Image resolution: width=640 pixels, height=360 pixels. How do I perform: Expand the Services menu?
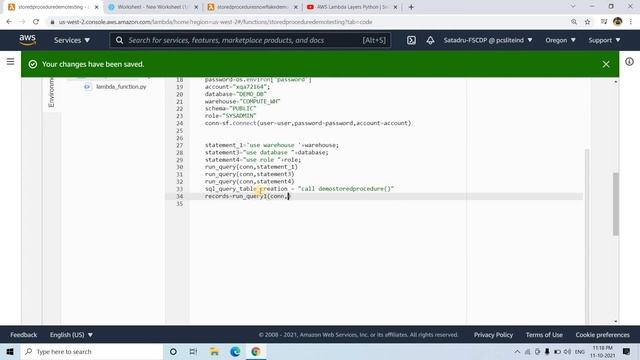click(x=72, y=40)
